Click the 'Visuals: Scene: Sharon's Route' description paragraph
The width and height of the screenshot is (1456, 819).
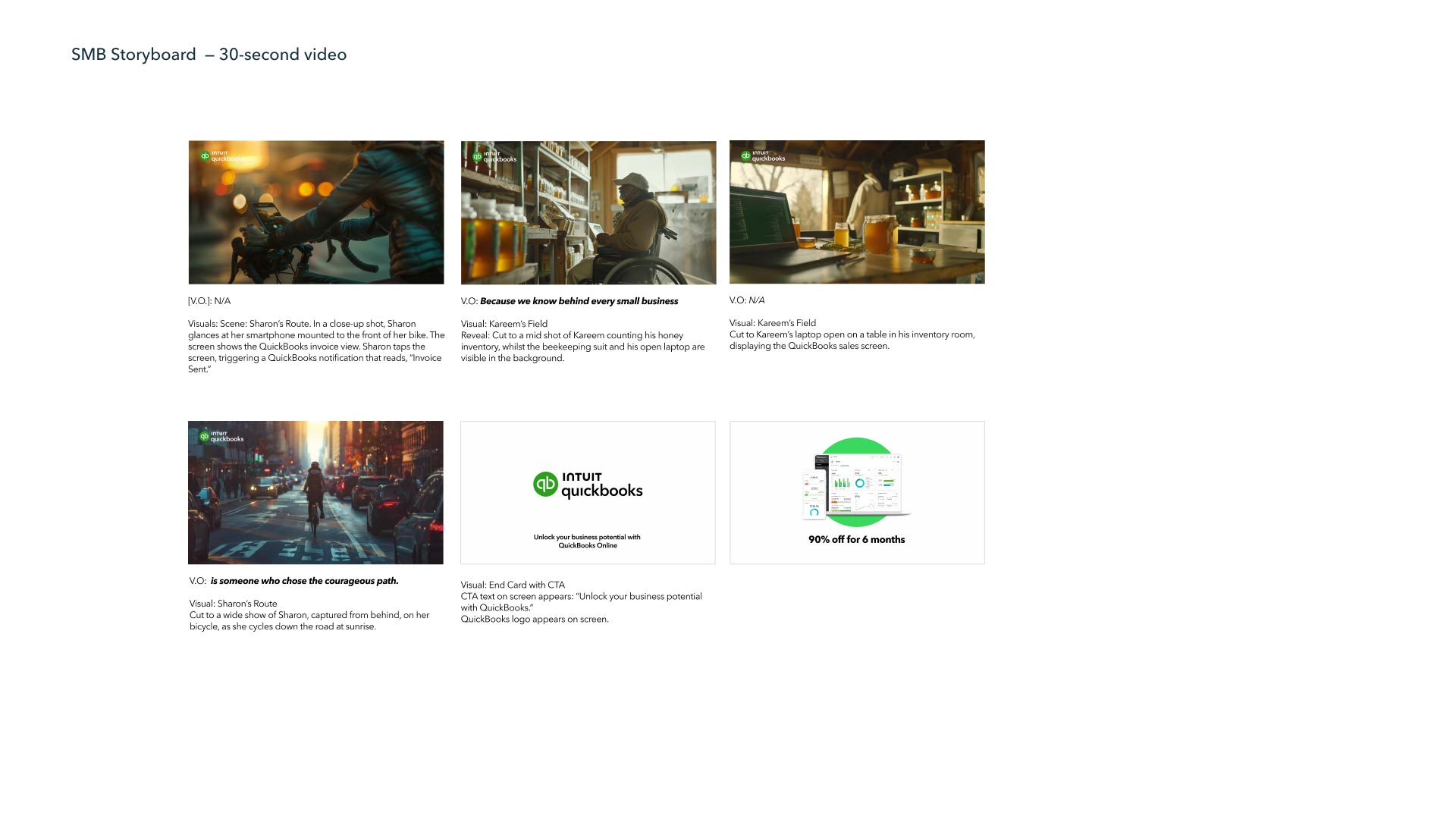[x=316, y=347]
